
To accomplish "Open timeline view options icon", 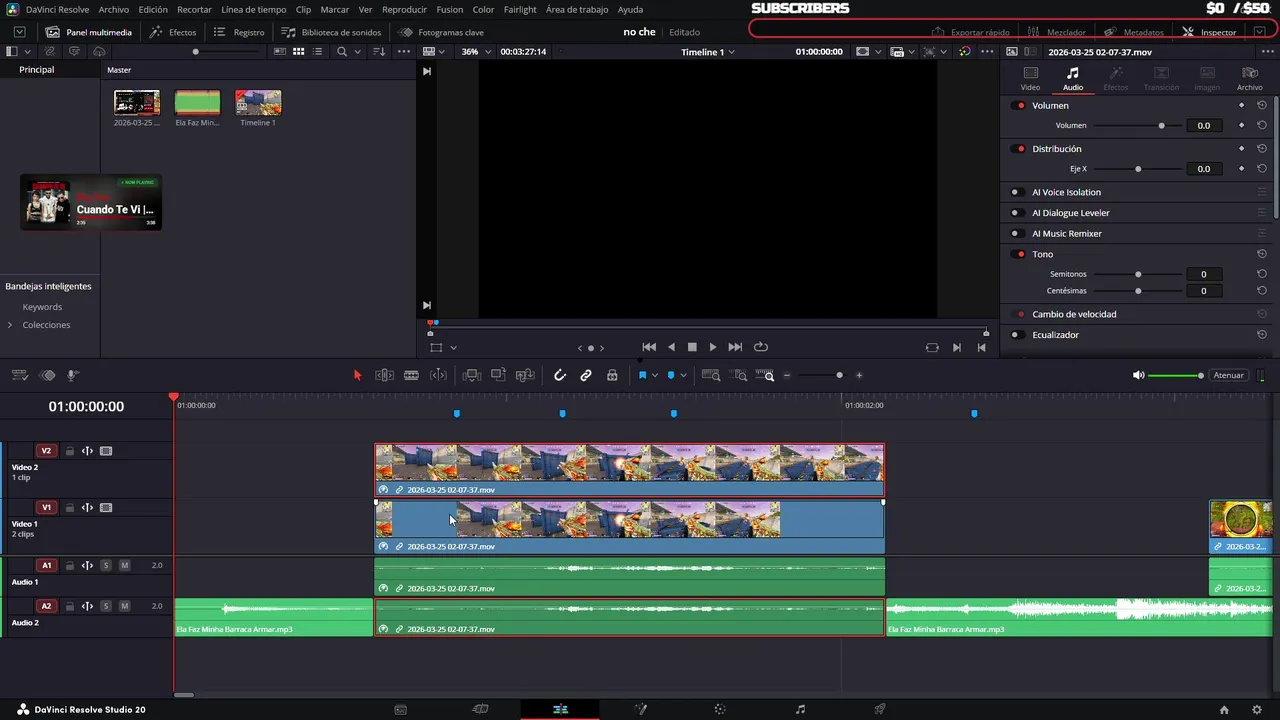I will (19, 375).
